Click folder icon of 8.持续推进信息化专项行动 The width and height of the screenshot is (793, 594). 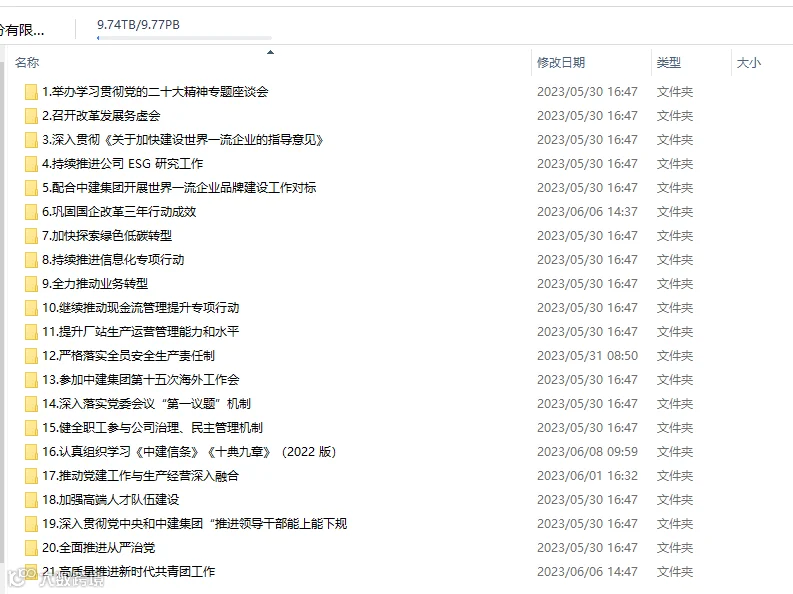pos(31,260)
